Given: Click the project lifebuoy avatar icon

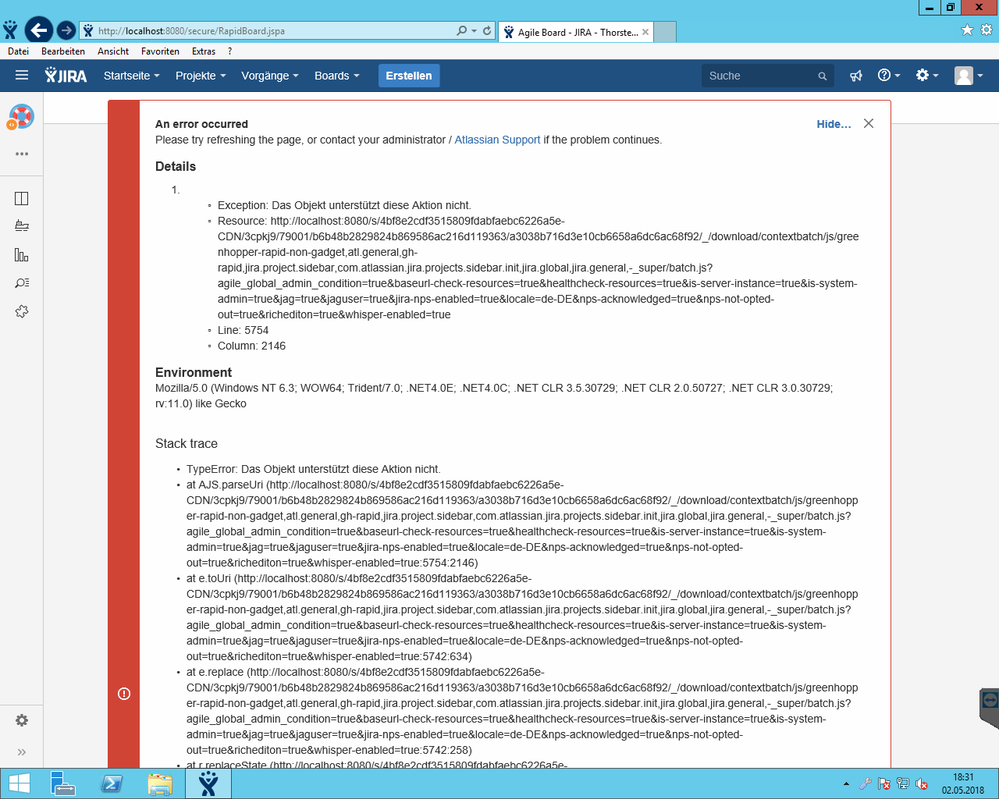Looking at the screenshot, I should pos(21,117).
